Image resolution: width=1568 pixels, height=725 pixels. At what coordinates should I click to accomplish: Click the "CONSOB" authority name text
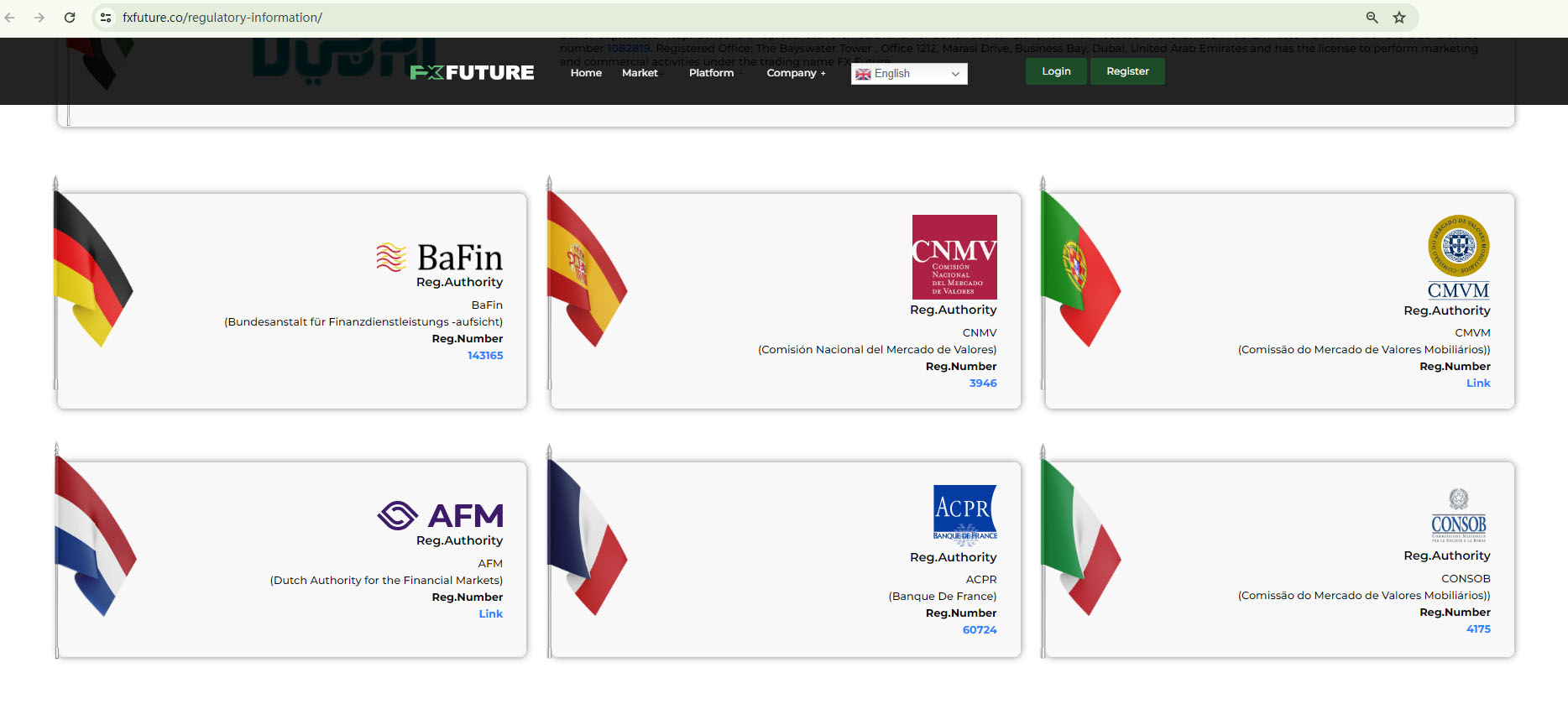tap(1466, 579)
